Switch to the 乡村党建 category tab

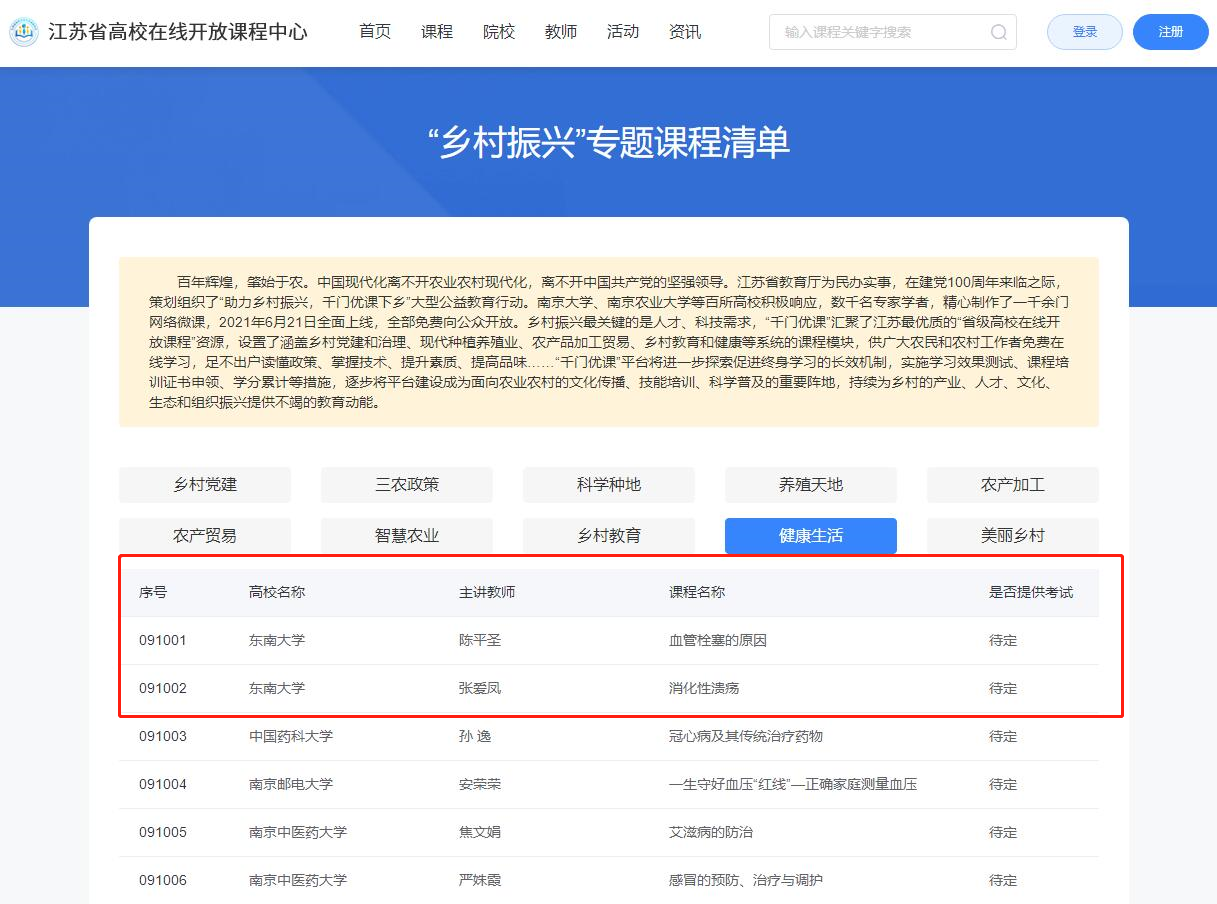point(205,485)
